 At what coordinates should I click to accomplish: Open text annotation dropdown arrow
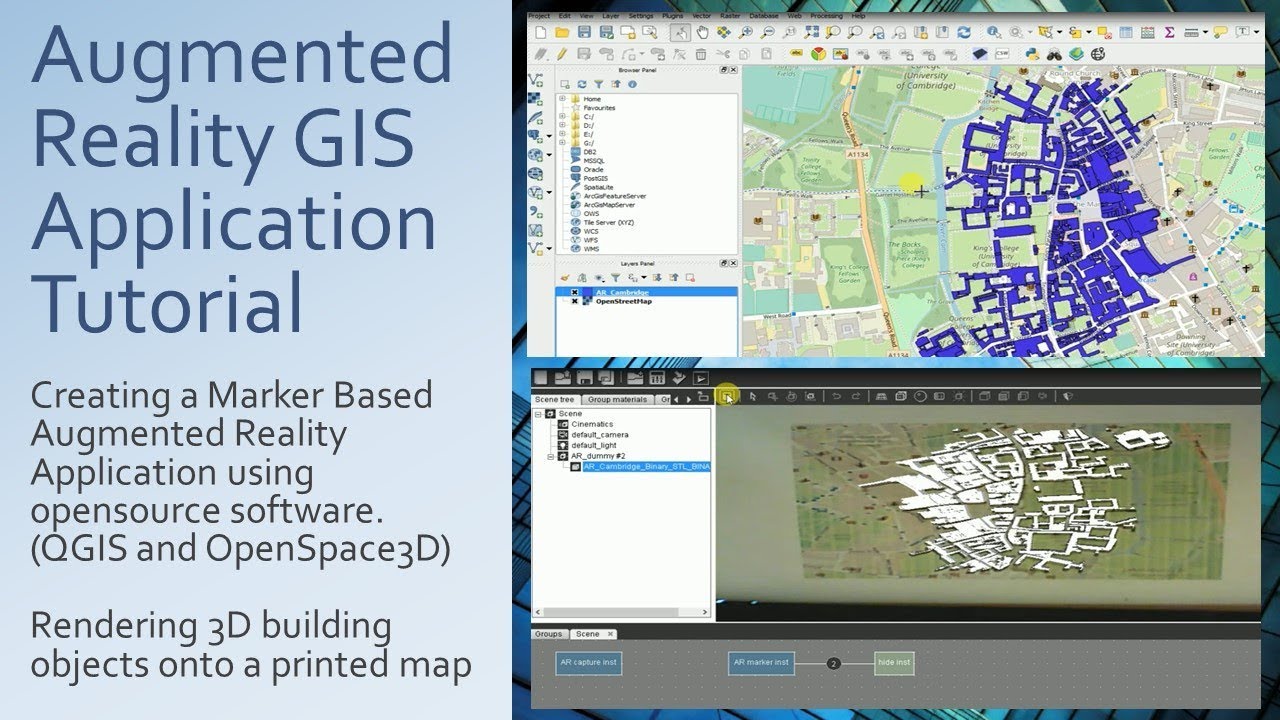tap(1256, 32)
